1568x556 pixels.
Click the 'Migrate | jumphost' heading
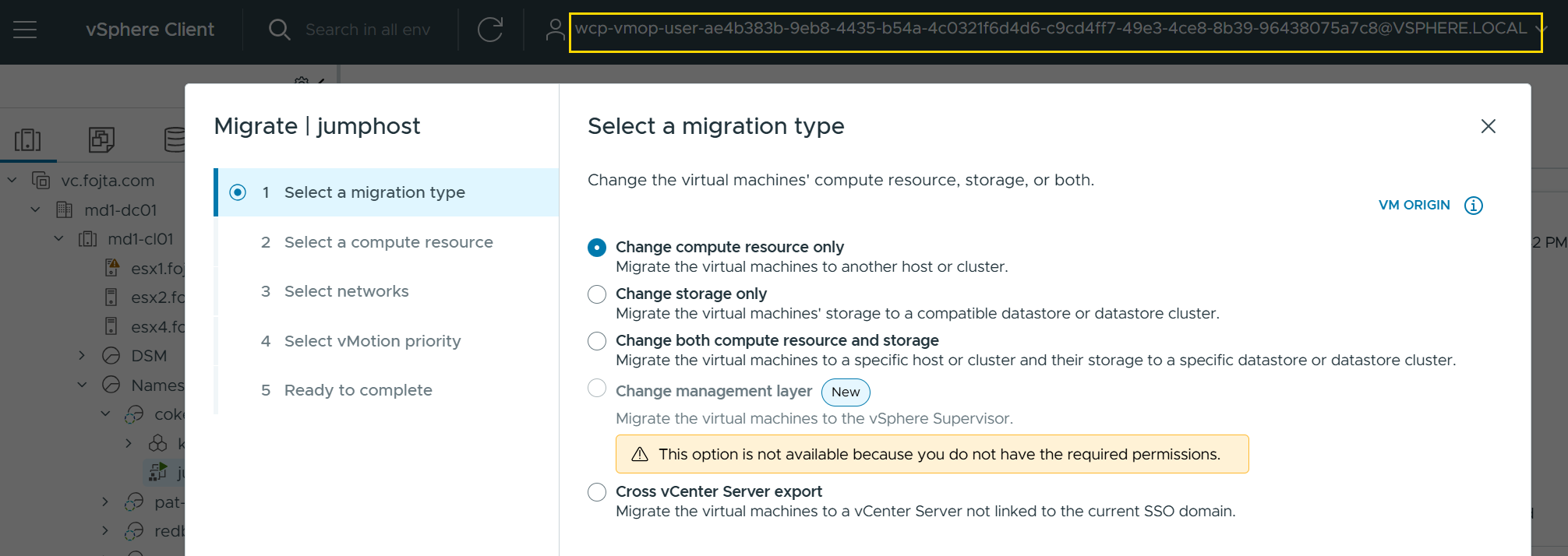click(x=317, y=126)
